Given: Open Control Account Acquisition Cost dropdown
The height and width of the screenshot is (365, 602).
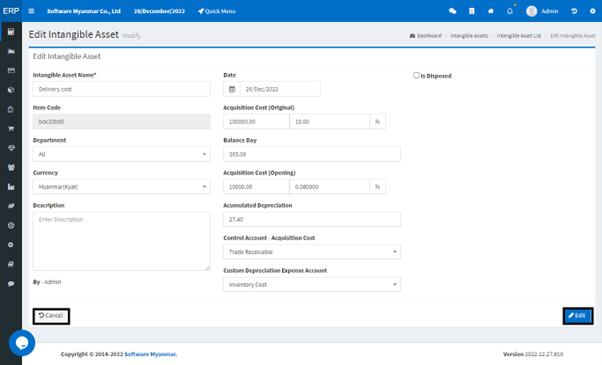Looking at the screenshot, I should (312, 252).
